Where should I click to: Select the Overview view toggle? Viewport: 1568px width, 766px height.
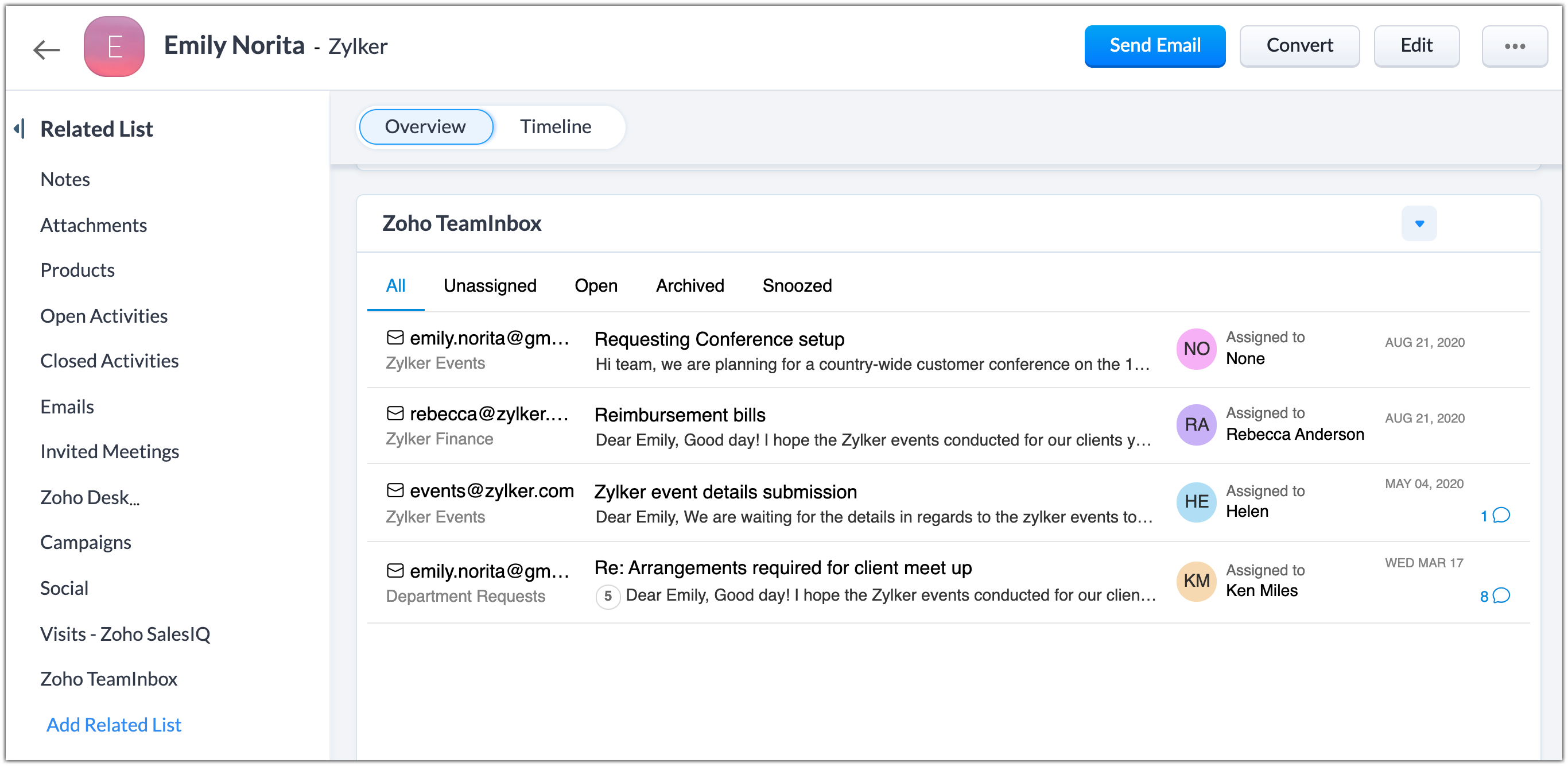pos(425,127)
